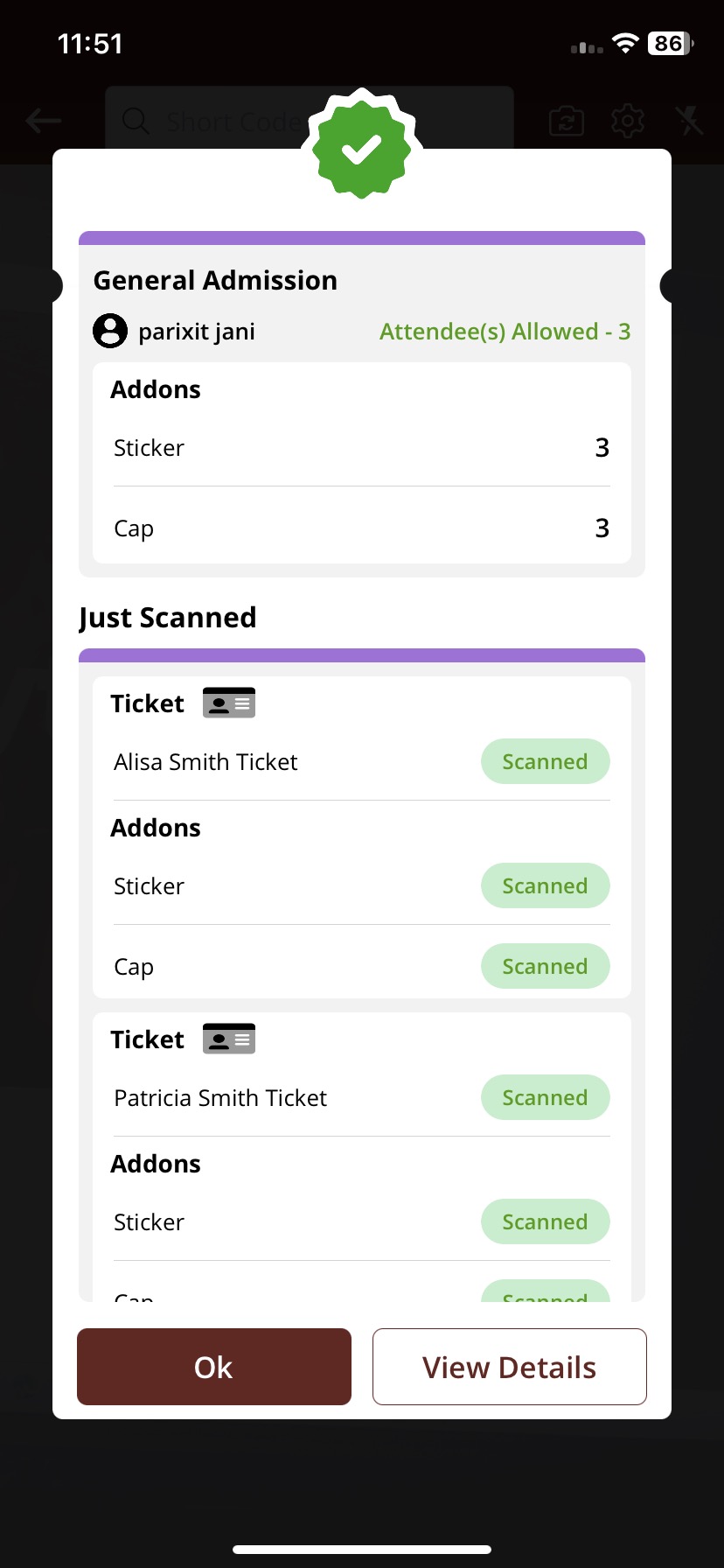This screenshot has height=1568, width=724.
Task: Tap parixit jani profile avatar icon
Action: pos(110,331)
